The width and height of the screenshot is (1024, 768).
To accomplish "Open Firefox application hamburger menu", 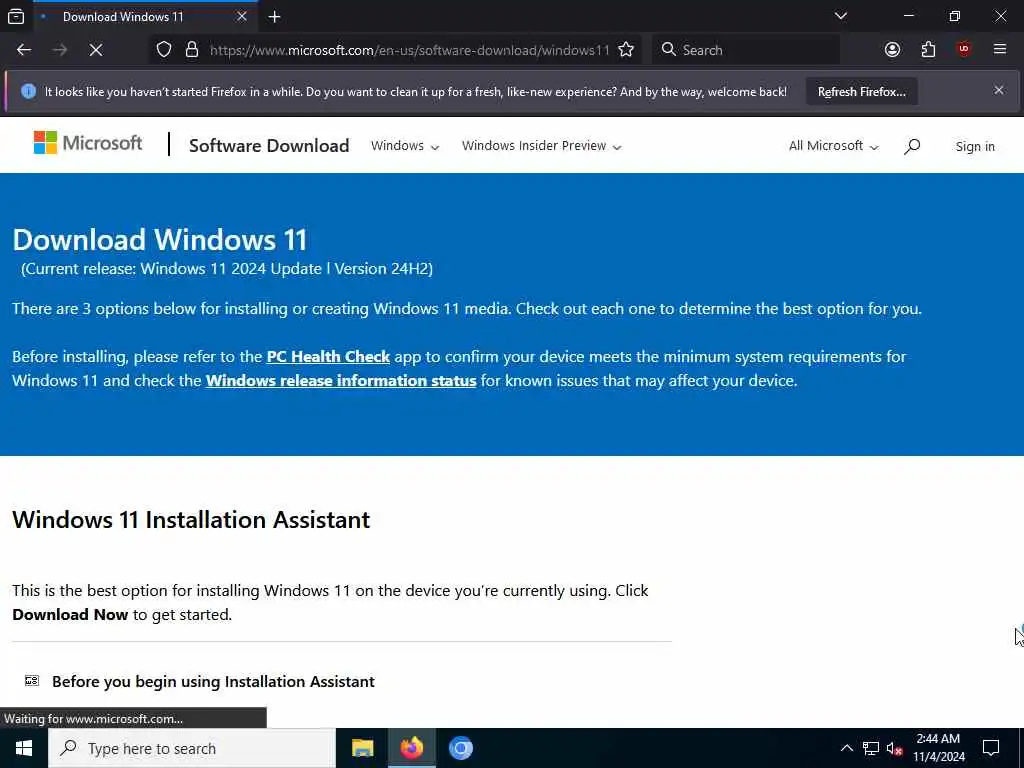I will 999,49.
